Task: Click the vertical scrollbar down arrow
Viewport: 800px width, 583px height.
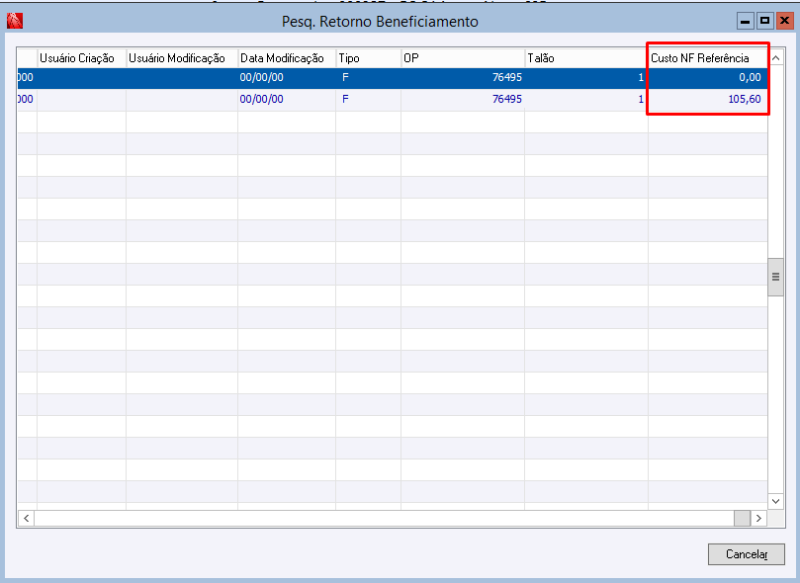Action: coord(776,501)
